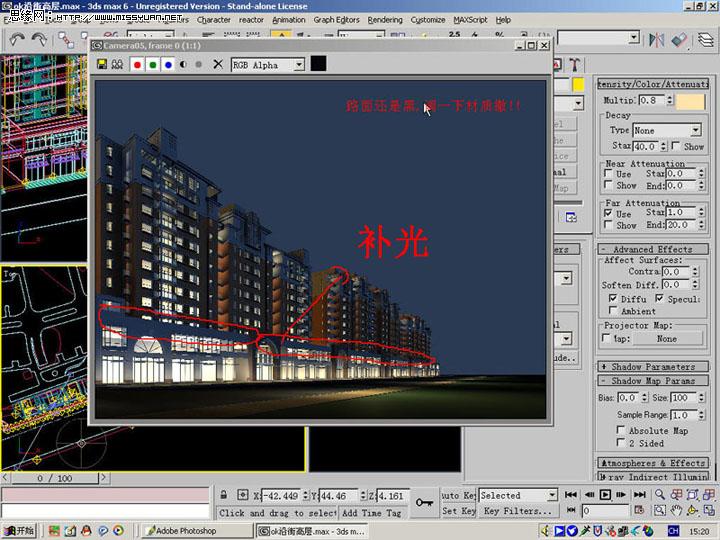The height and width of the screenshot is (540, 720).
Task: Toggle the blue channel display
Action: [168, 65]
